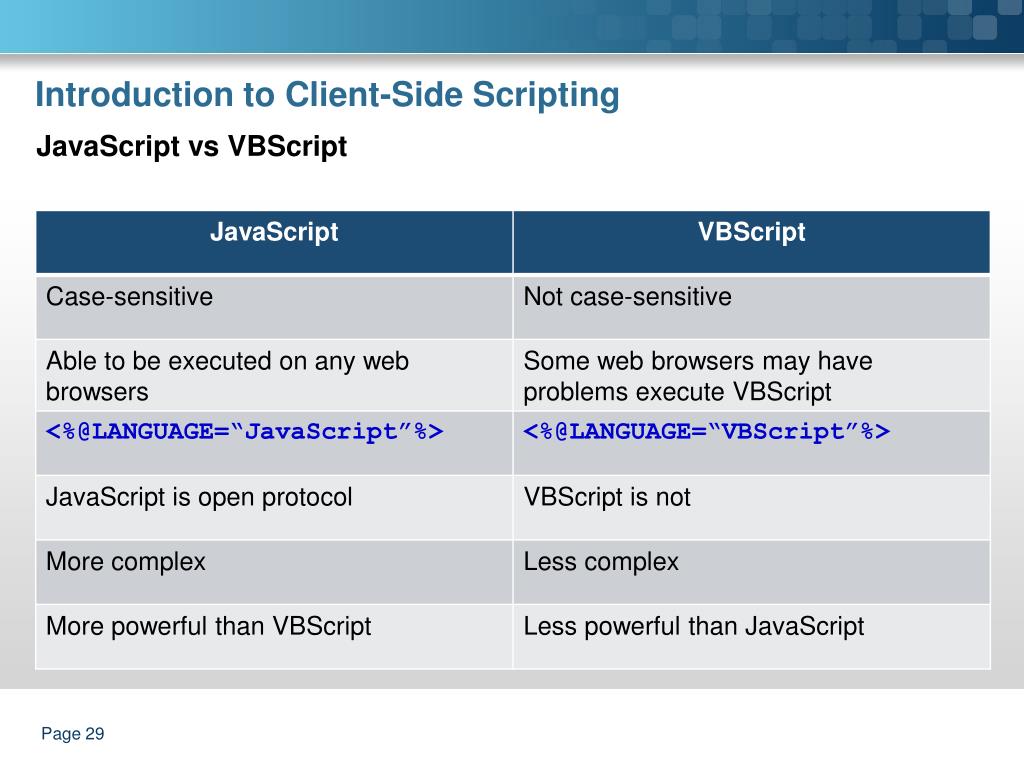The height and width of the screenshot is (768, 1024).
Task: Select the LANGUAGE="JavaScript" code snippet
Action: [245, 432]
